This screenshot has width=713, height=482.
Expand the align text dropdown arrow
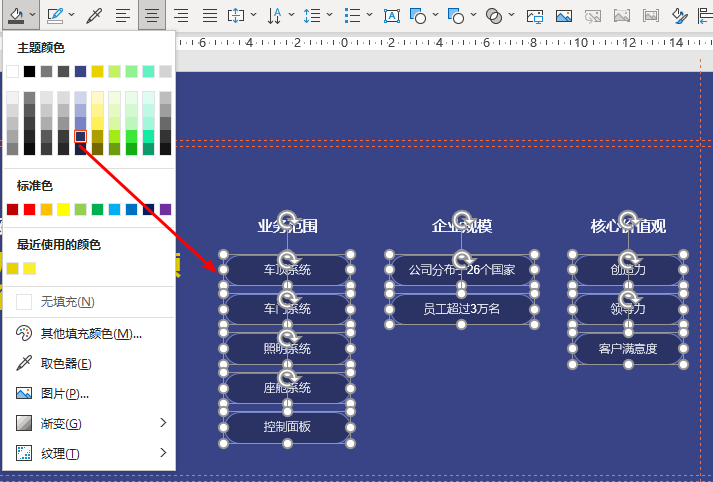point(253,15)
